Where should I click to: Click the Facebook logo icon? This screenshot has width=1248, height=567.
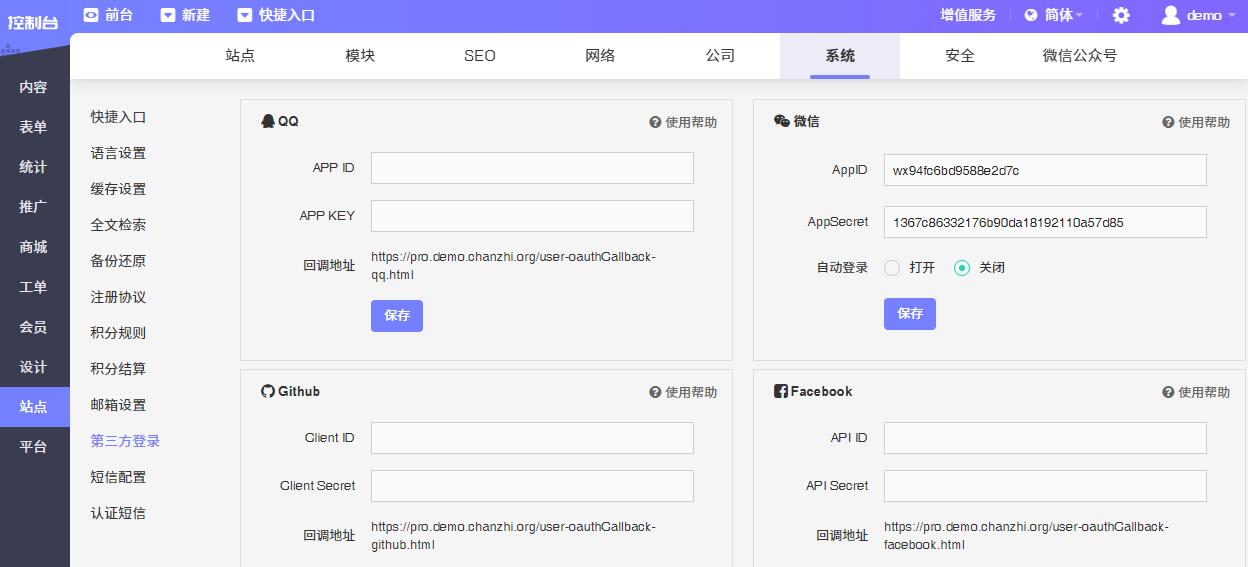780,391
